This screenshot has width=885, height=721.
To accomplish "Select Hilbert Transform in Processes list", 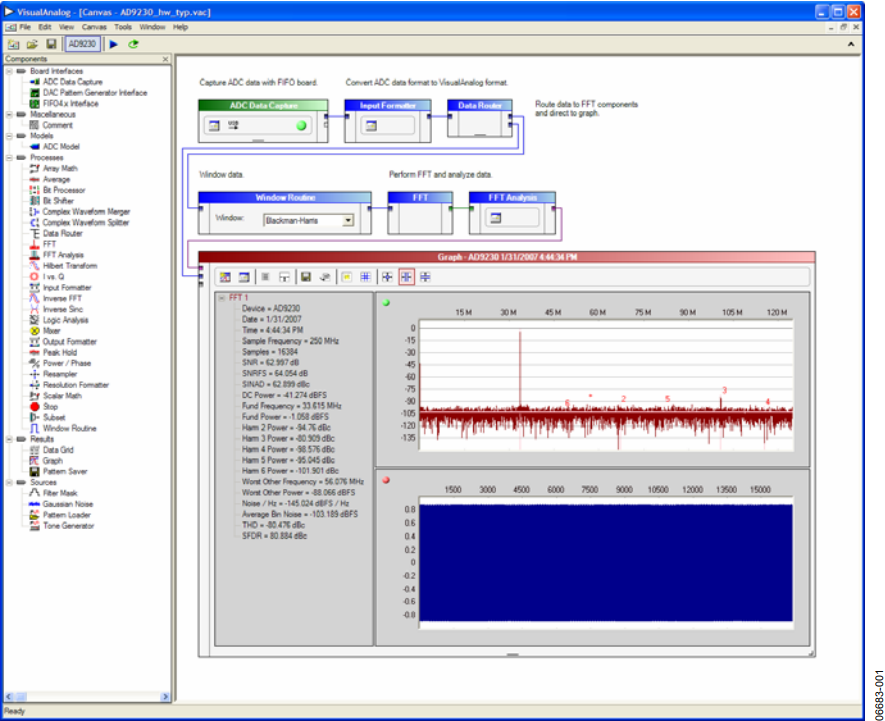I will coord(70,266).
